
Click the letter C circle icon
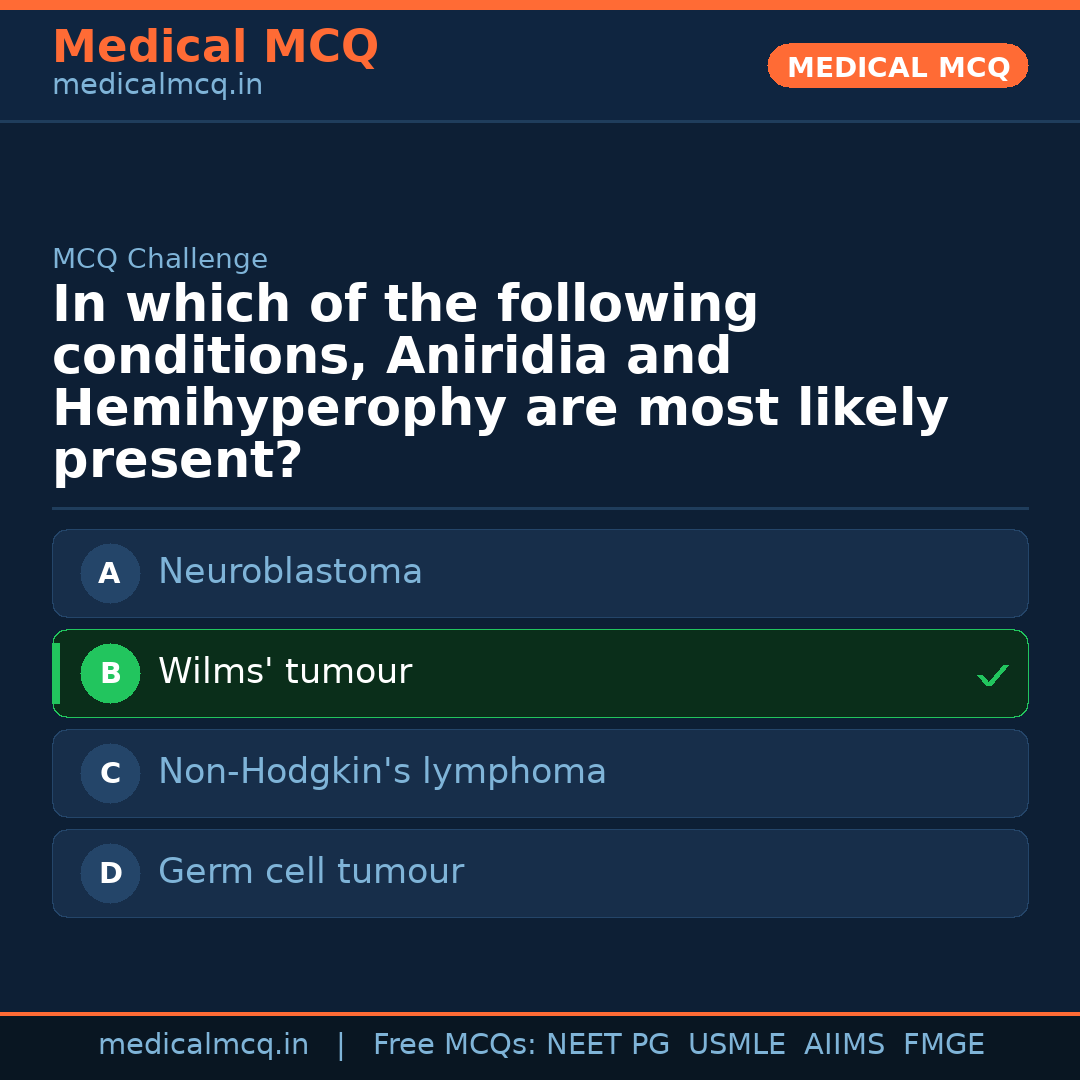point(110,774)
